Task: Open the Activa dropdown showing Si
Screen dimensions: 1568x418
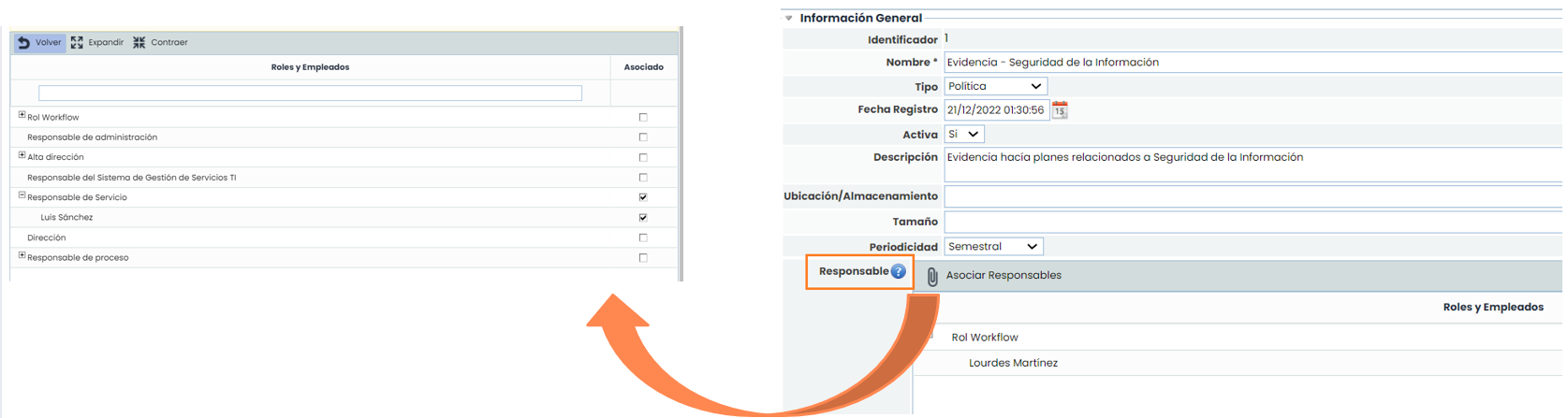Action: pos(963,135)
